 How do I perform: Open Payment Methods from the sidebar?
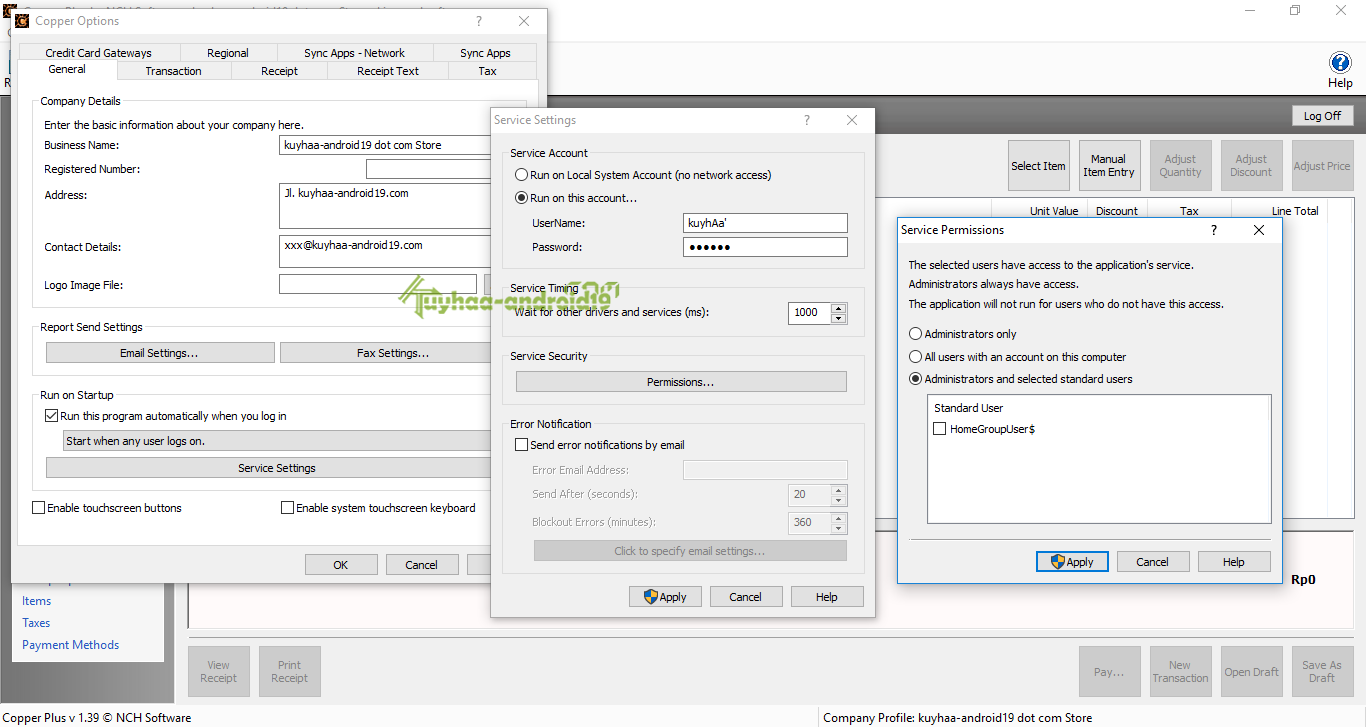[70, 644]
